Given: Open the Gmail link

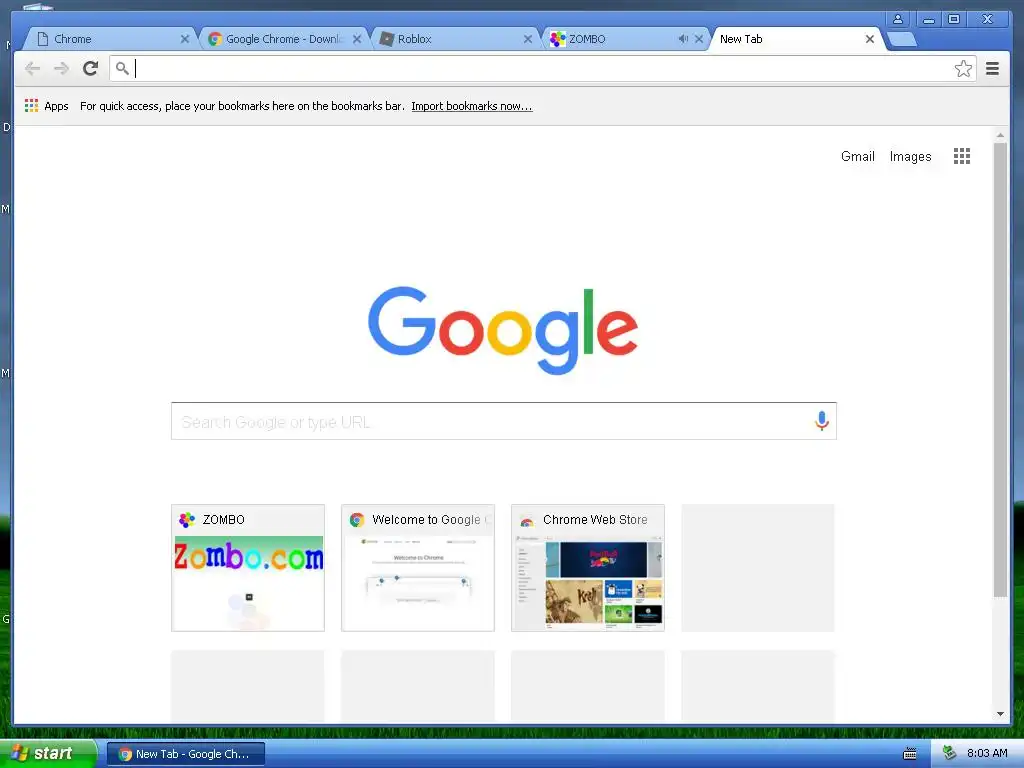Looking at the screenshot, I should 857,156.
